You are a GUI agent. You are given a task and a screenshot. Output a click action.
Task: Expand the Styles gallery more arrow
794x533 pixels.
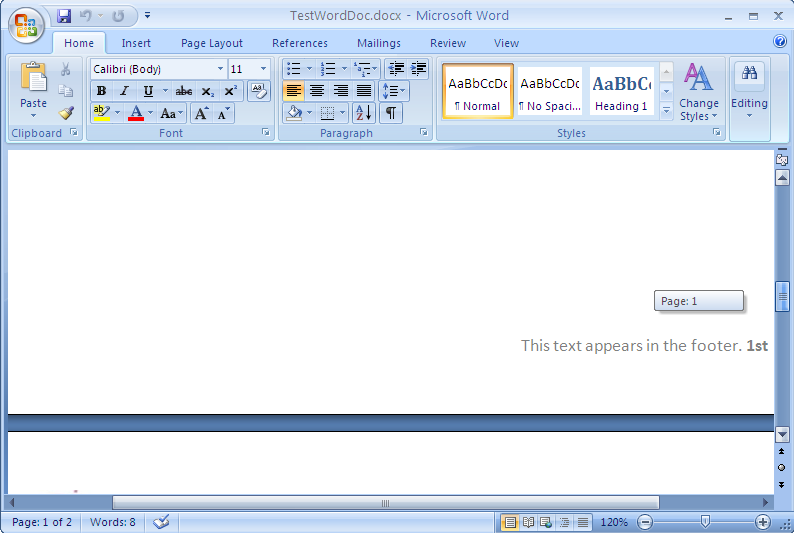pyautogui.click(x=666, y=111)
